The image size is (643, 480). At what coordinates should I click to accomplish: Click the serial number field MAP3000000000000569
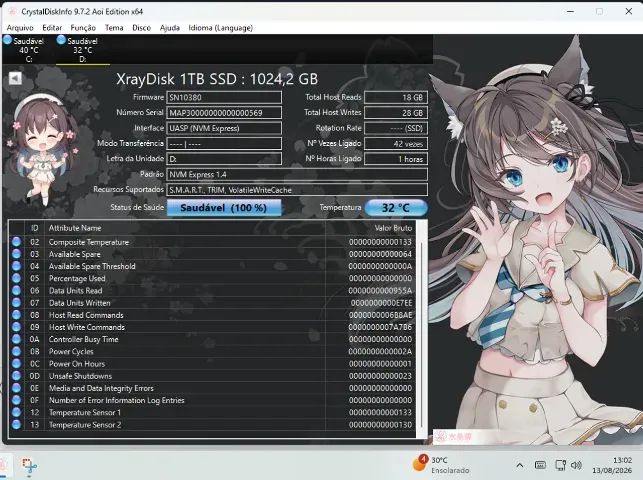(224, 113)
